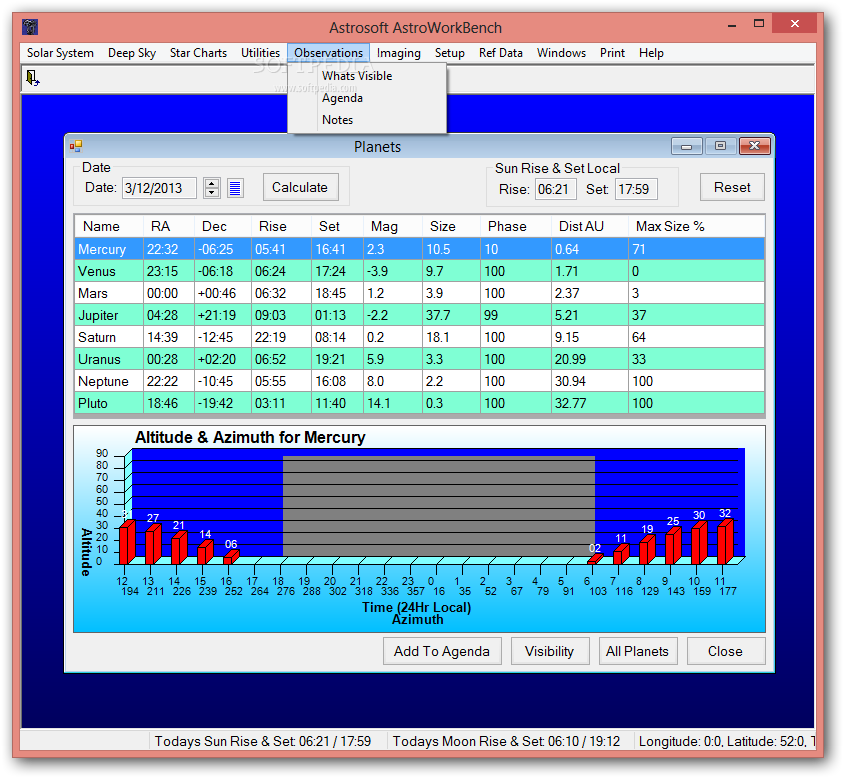844x778 pixels.
Task: Click the All Planets button
Action: (x=637, y=651)
